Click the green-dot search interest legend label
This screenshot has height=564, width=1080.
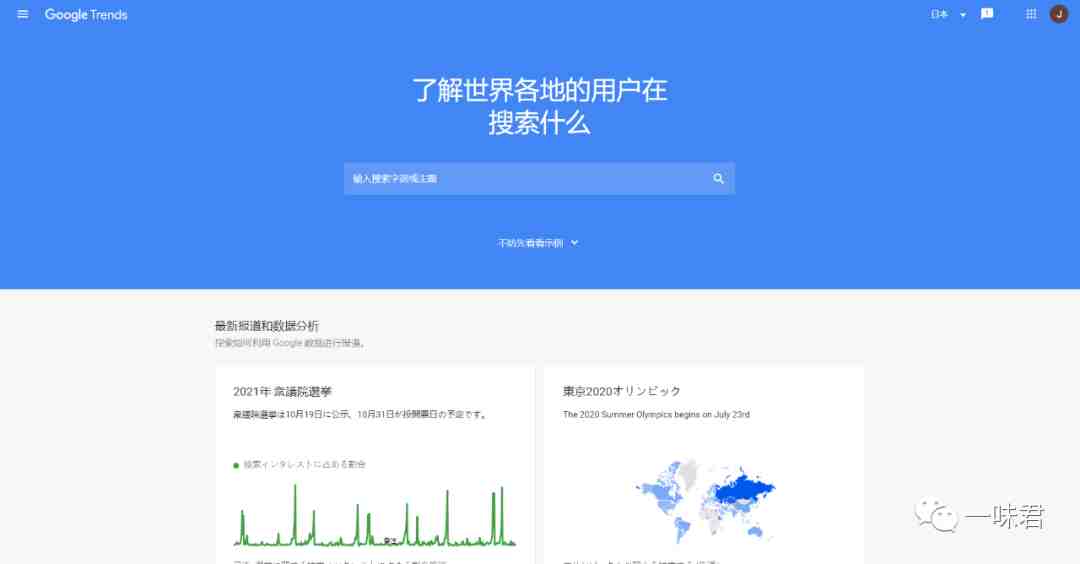coord(300,465)
